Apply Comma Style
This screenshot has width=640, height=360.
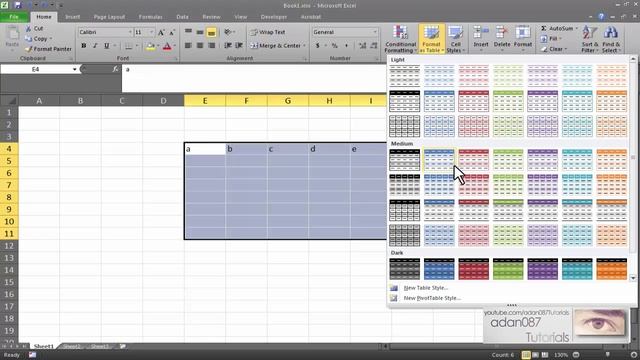pyautogui.click(x=346, y=46)
